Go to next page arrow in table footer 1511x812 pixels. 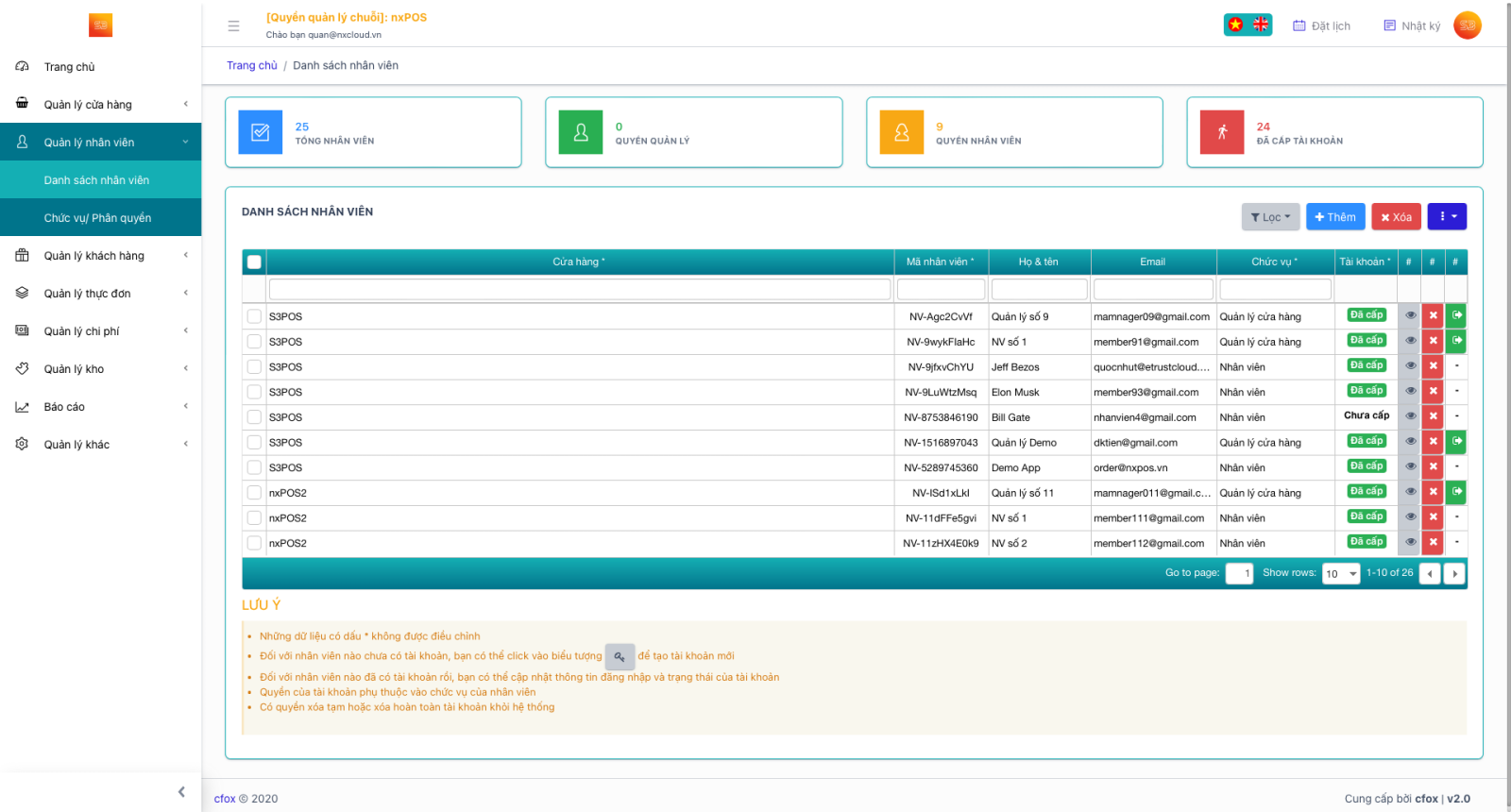click(1454, 573)
